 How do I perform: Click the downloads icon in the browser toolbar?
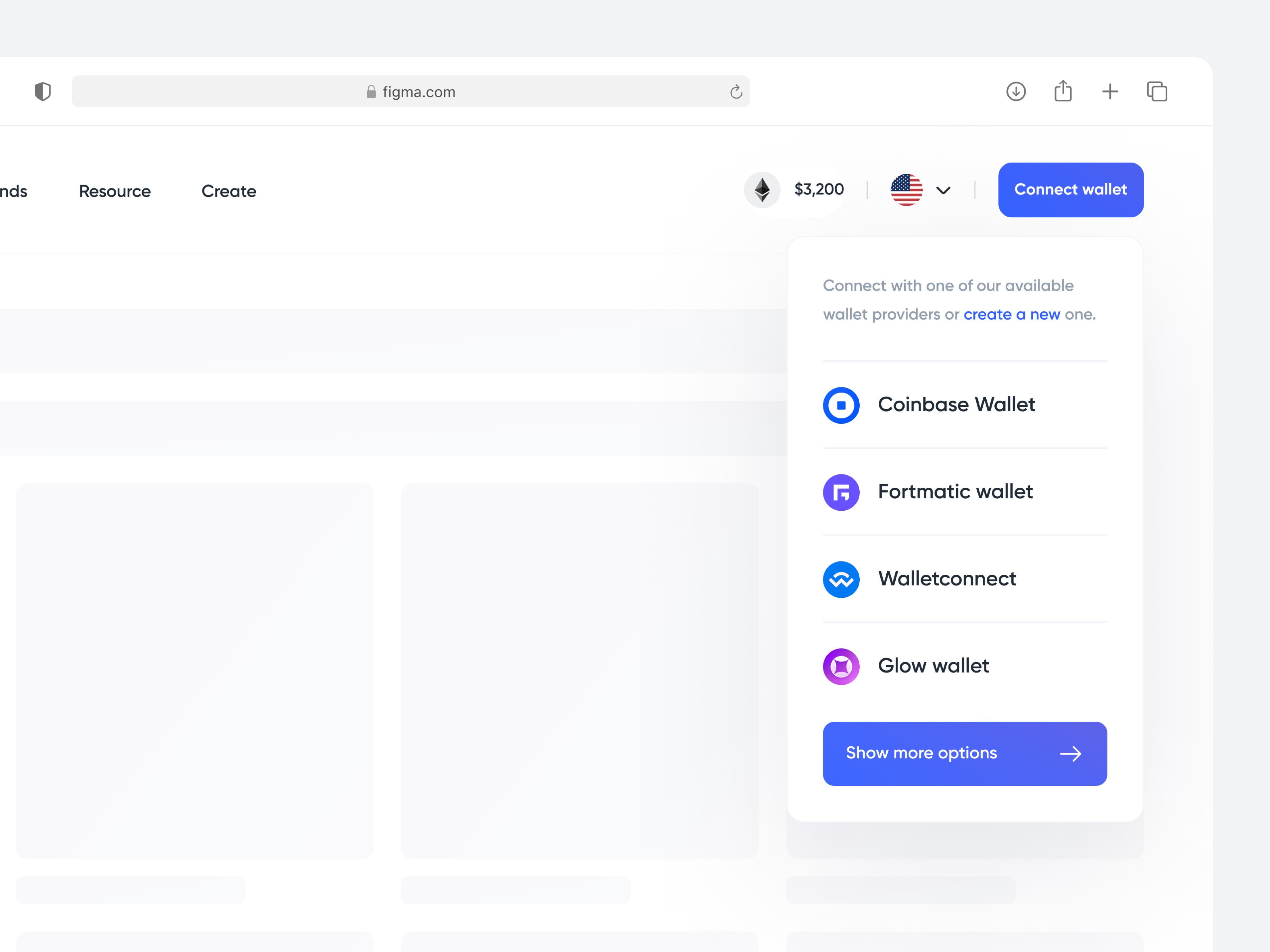click(1016, 91)
